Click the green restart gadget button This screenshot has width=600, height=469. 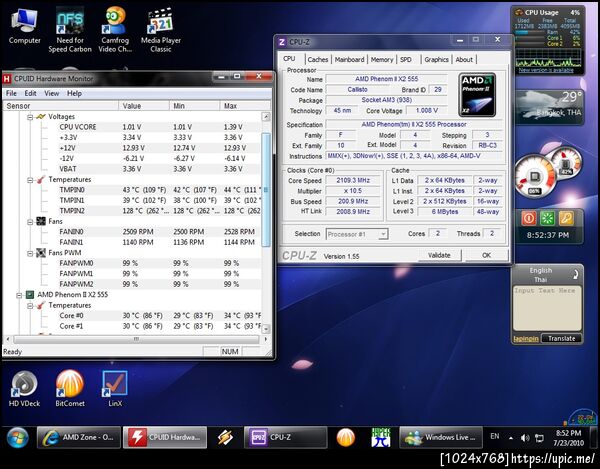547,218
